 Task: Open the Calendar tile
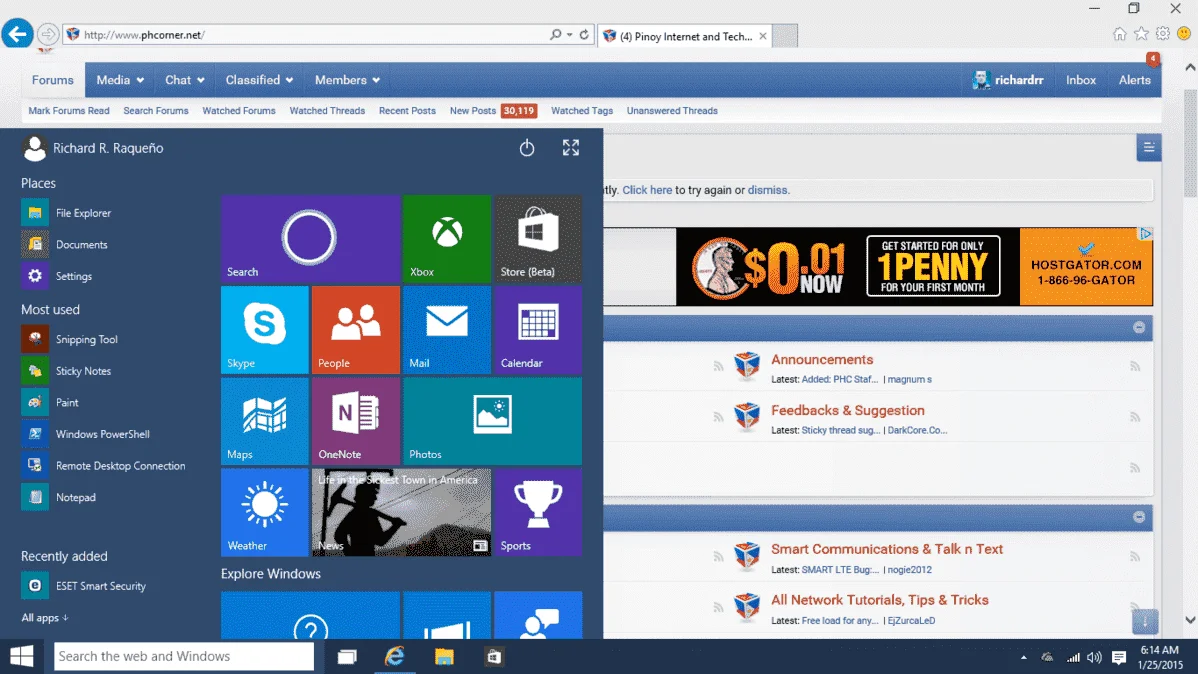pos(538,330)
